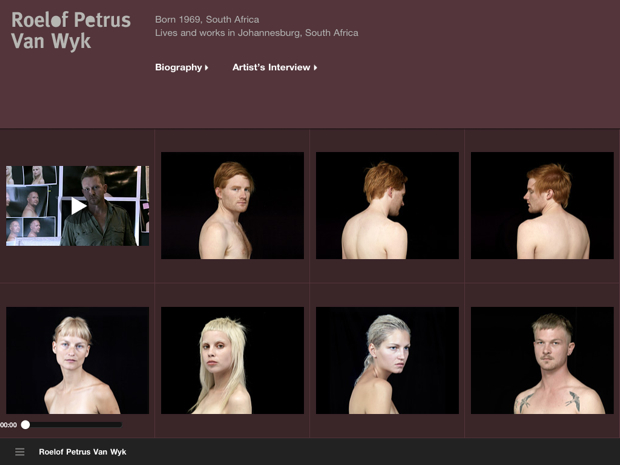The height and width of the screenshot is (465, 620).
Task: Open portrait of red-haired man facing camera
Action: click(x=232, y=206)
